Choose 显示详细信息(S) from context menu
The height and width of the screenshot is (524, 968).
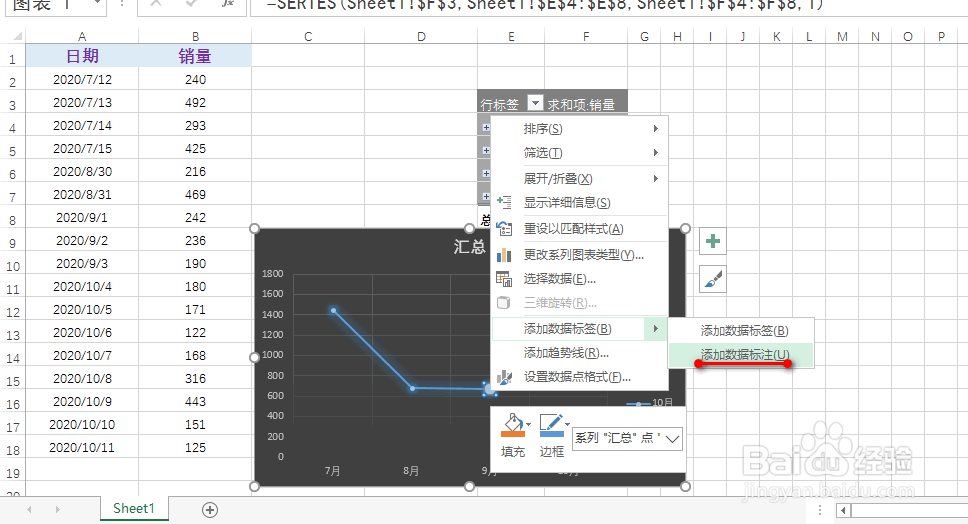click(579, 202)
